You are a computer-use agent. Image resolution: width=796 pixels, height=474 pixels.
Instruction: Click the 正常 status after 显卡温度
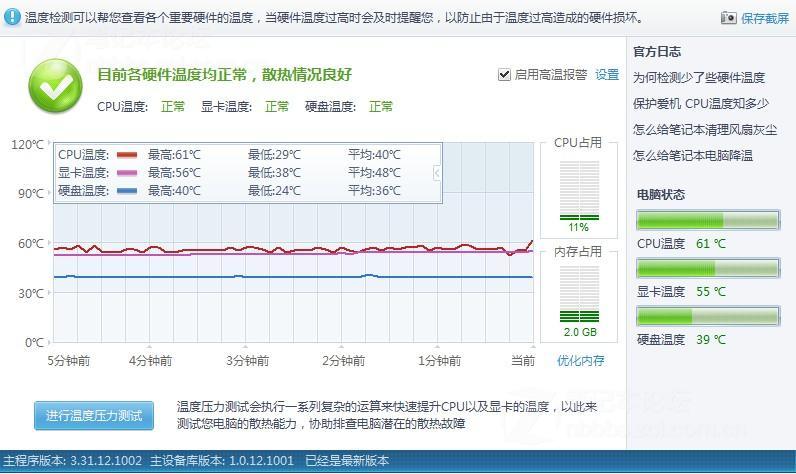277,107
